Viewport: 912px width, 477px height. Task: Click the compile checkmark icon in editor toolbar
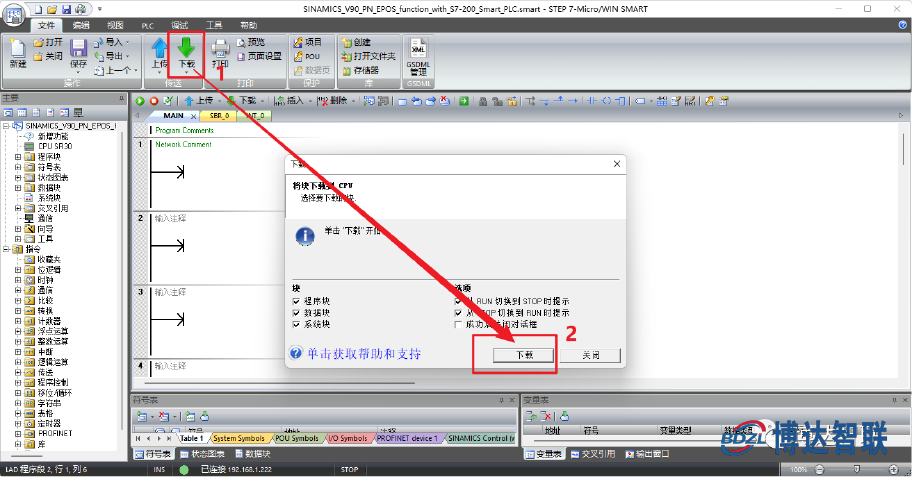[x=168, y=101]
